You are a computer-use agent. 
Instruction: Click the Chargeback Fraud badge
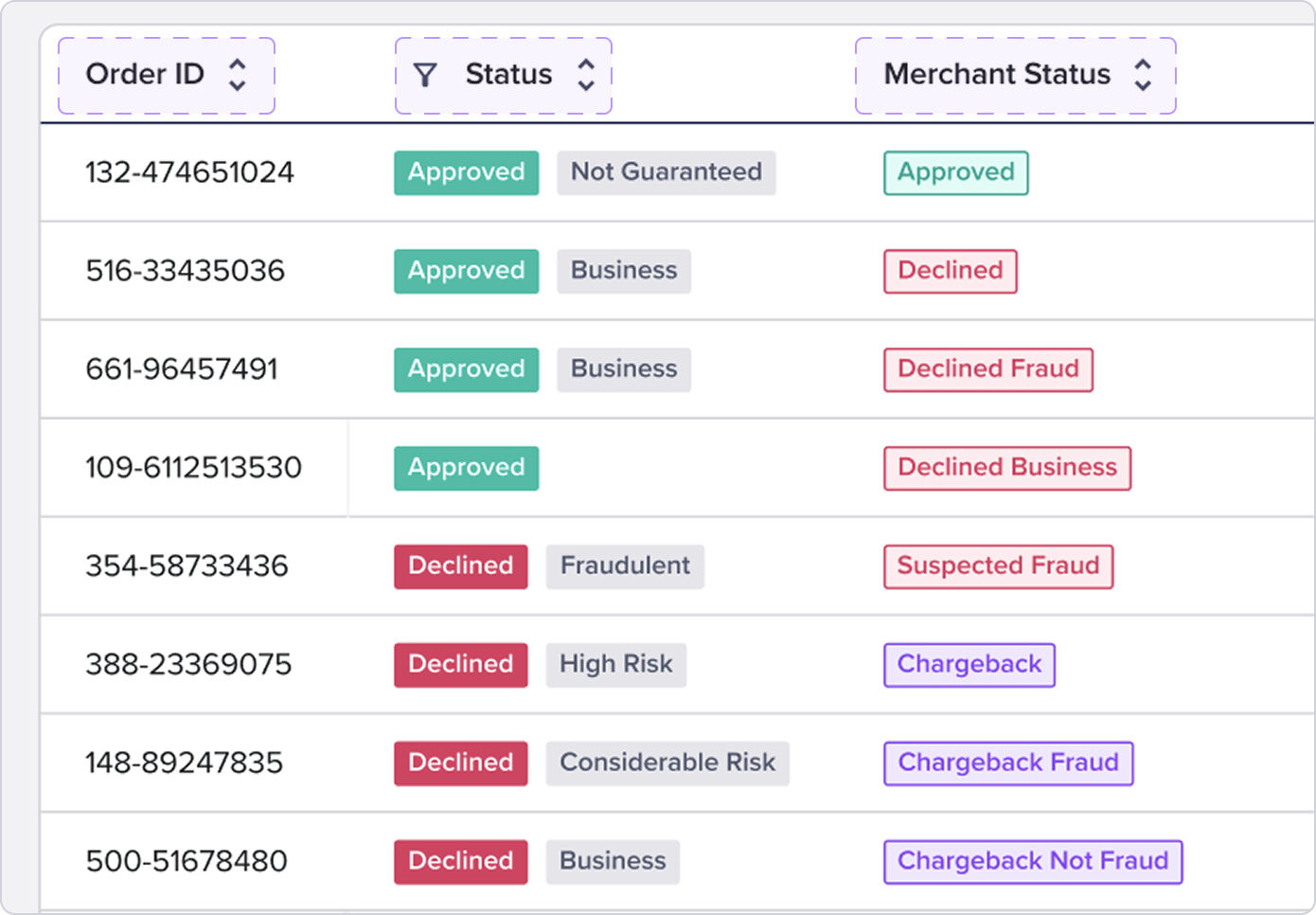point(1008,763)
